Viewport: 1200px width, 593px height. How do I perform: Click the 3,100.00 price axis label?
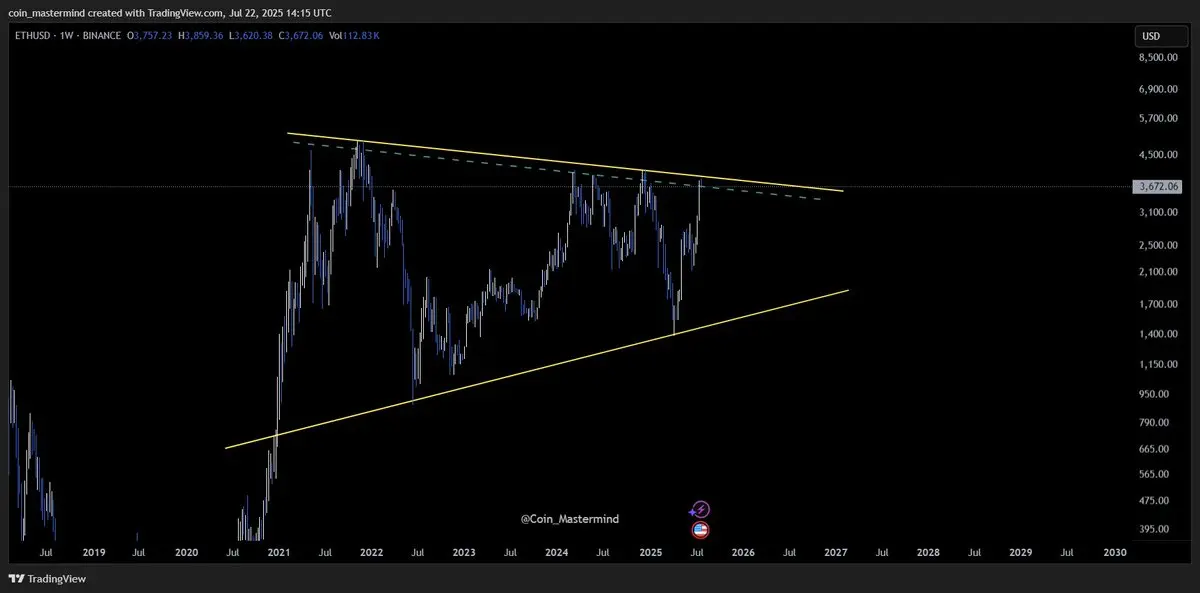click(1158, 212)
